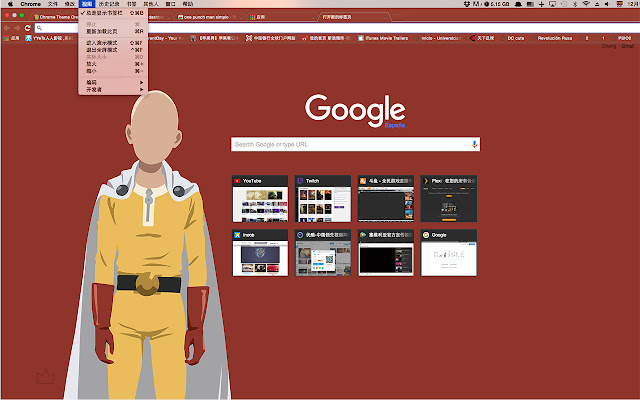The width and height of the screenshot is (640, 400).
Task: Open the 帮助 Help menu
Action: pos(188,4)
